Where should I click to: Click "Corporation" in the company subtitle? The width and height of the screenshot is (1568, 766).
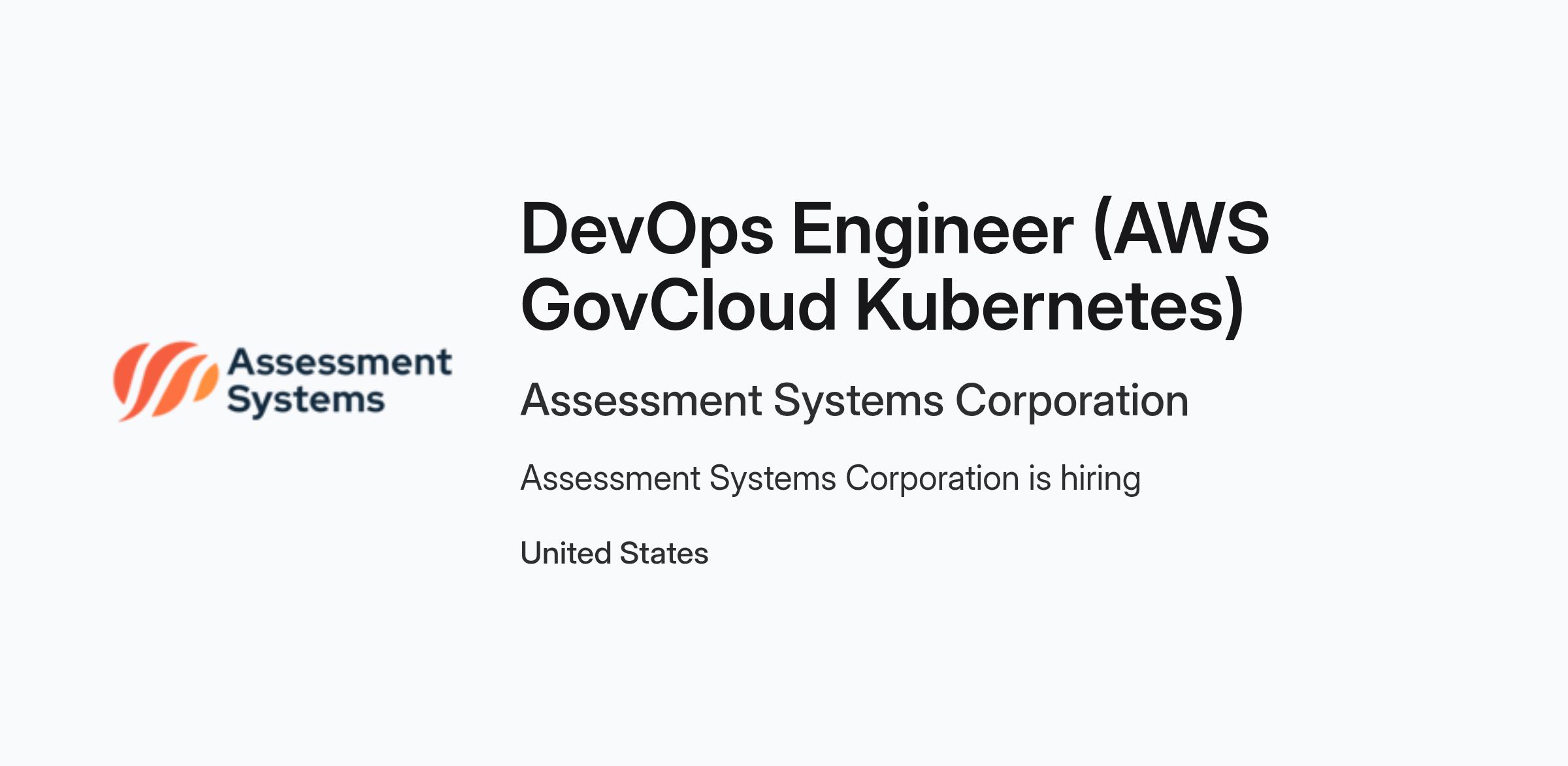pos(1072,400)
